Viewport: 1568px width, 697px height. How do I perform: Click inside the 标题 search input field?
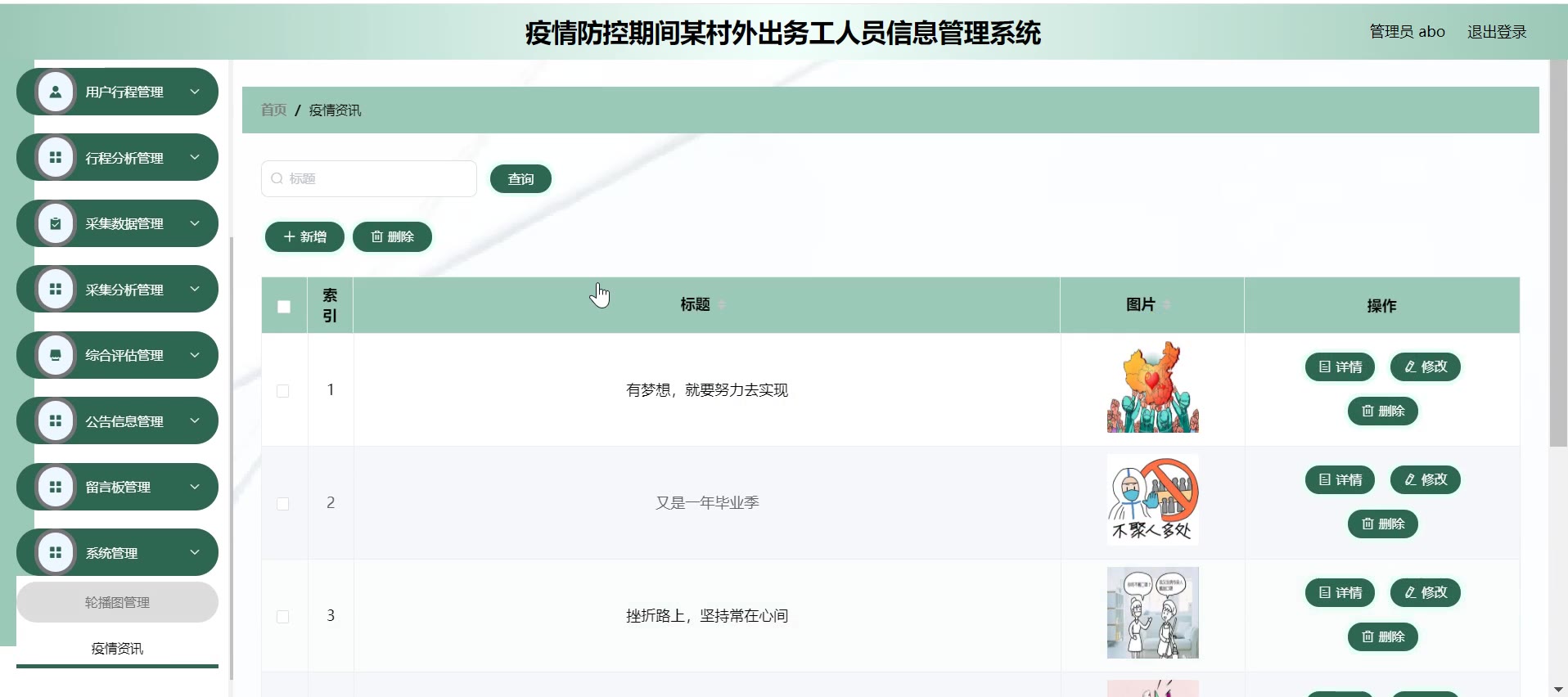click(x=369, y=178)
